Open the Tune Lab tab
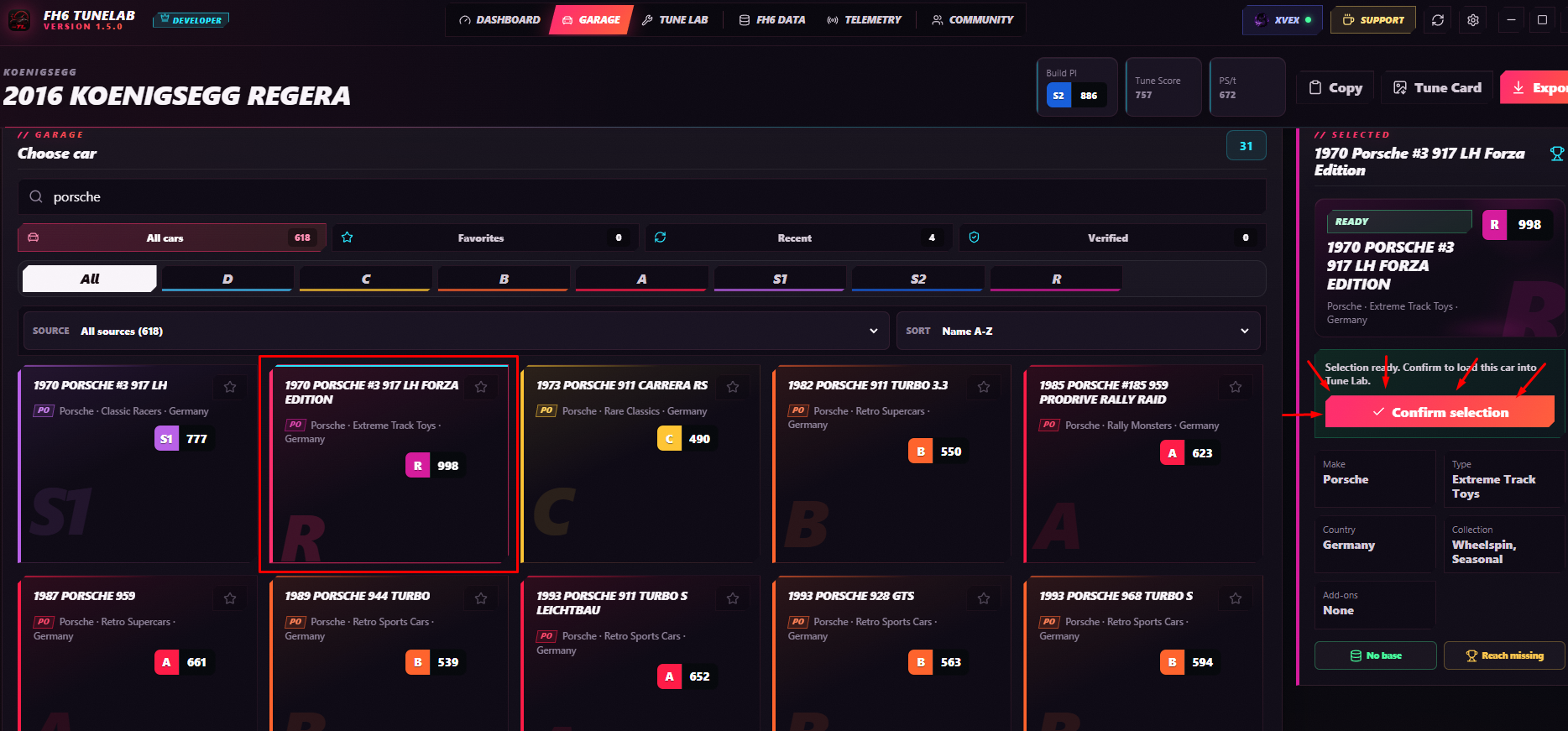 675,19
